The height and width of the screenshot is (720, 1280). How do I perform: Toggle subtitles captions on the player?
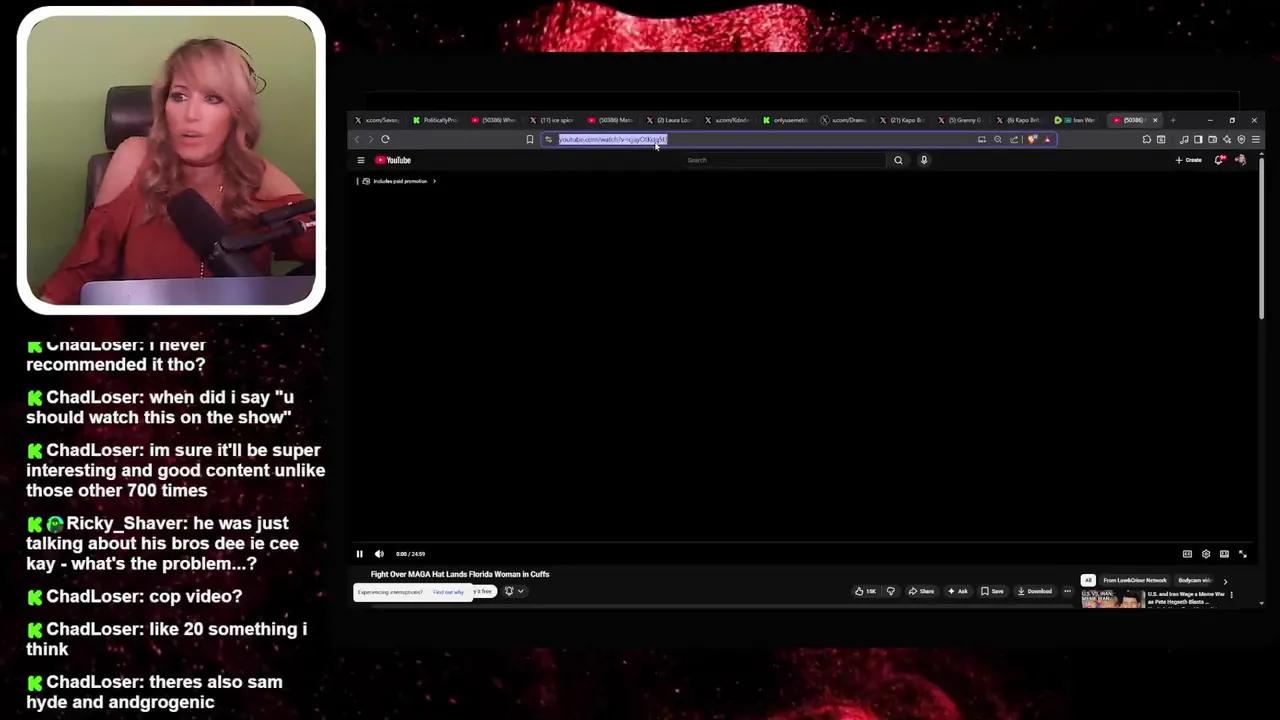(1187, 554)
